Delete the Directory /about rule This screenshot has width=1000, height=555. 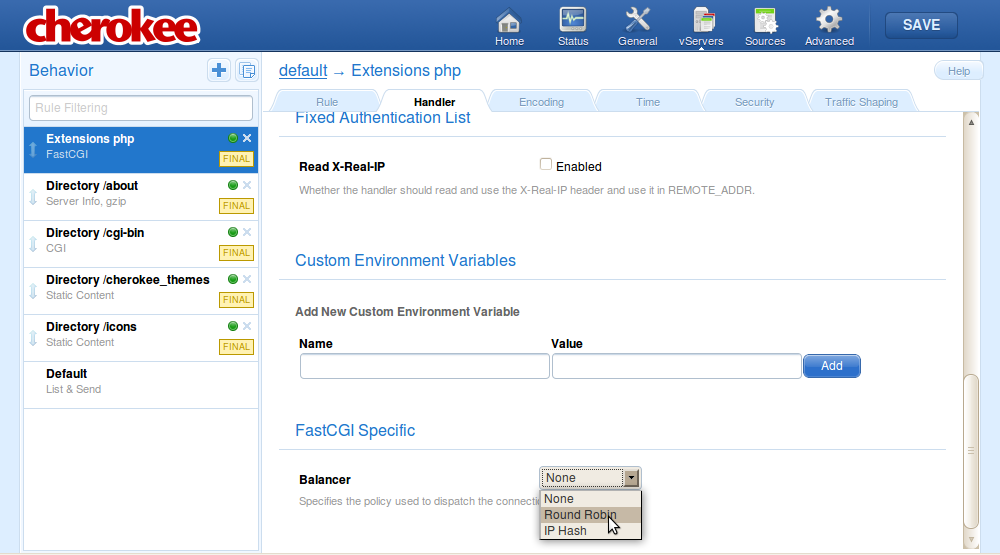pos(247,185)
